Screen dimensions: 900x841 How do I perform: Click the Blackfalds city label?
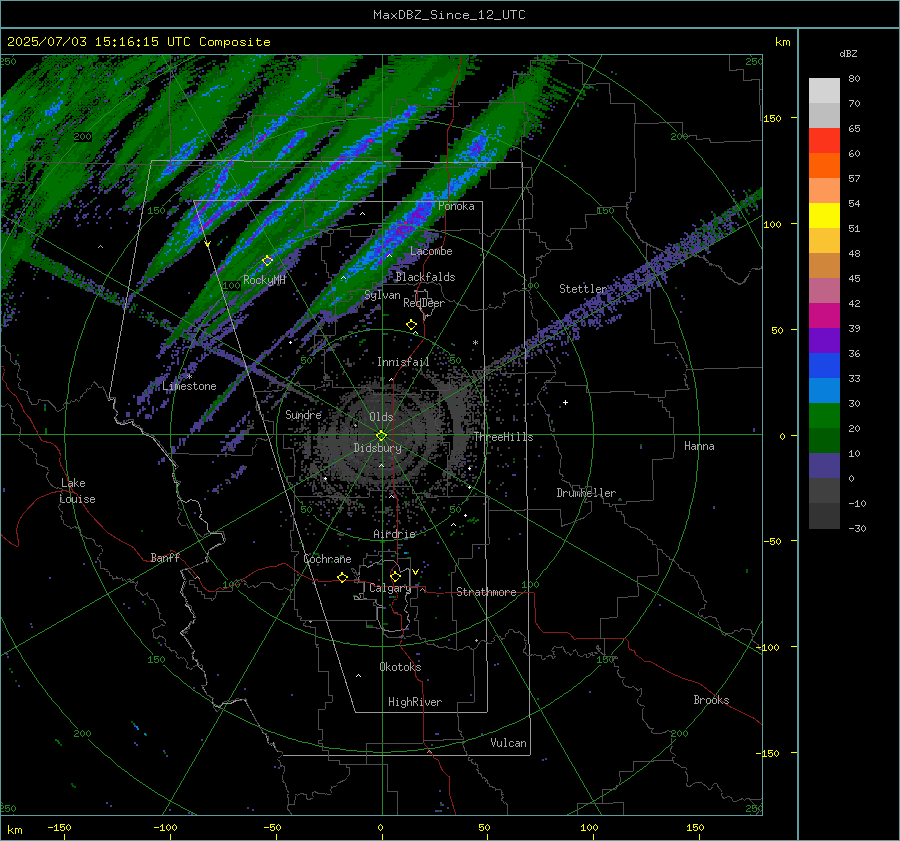(x=425, y=277)
